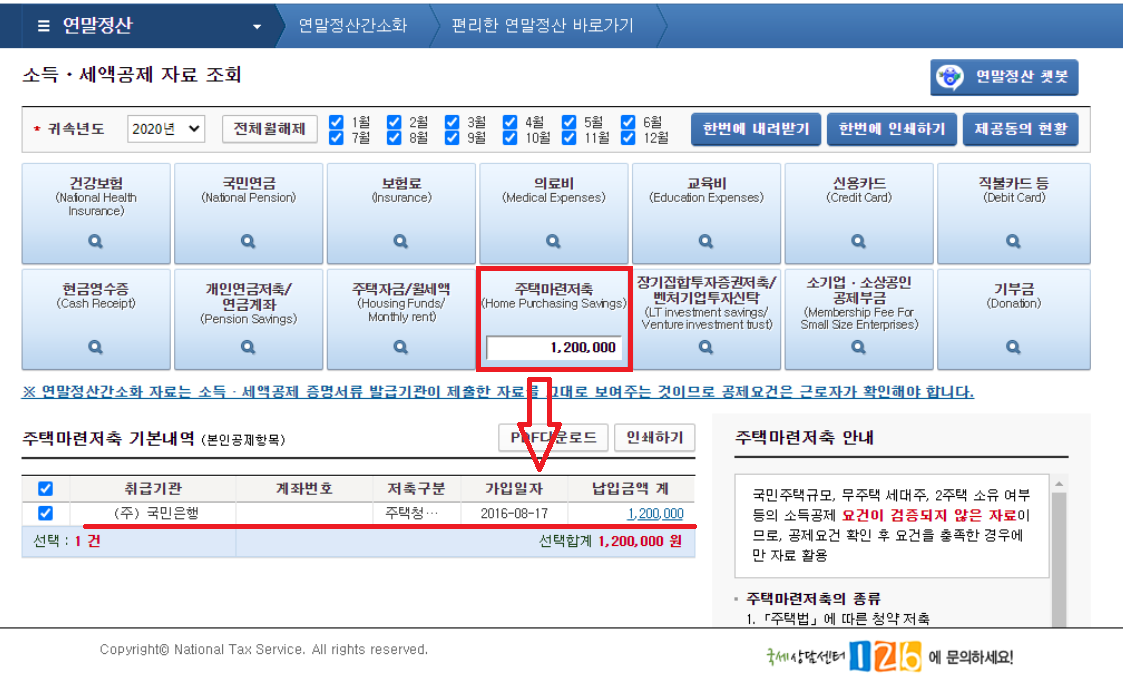The width and height of the screenshot is (1123, 685).
Task: Toggle the 9월 checkbox
Action: (x=452, y=138)
